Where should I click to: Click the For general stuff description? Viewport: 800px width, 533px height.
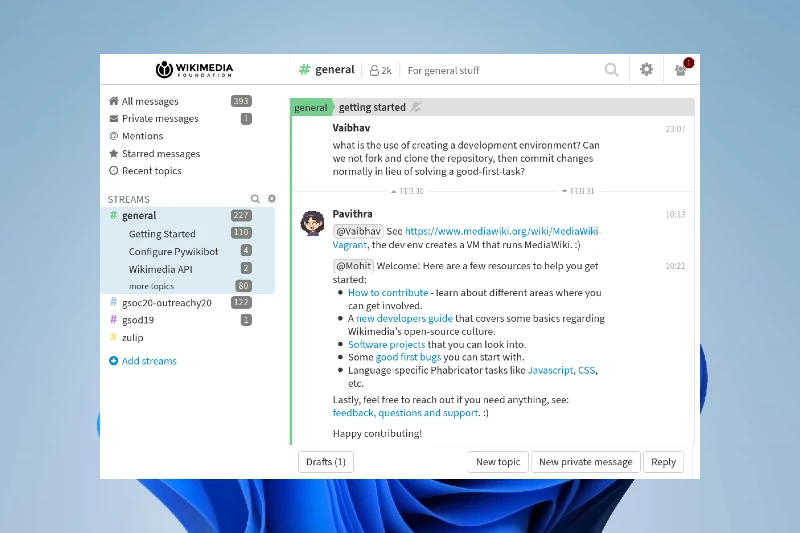(443, 70)
